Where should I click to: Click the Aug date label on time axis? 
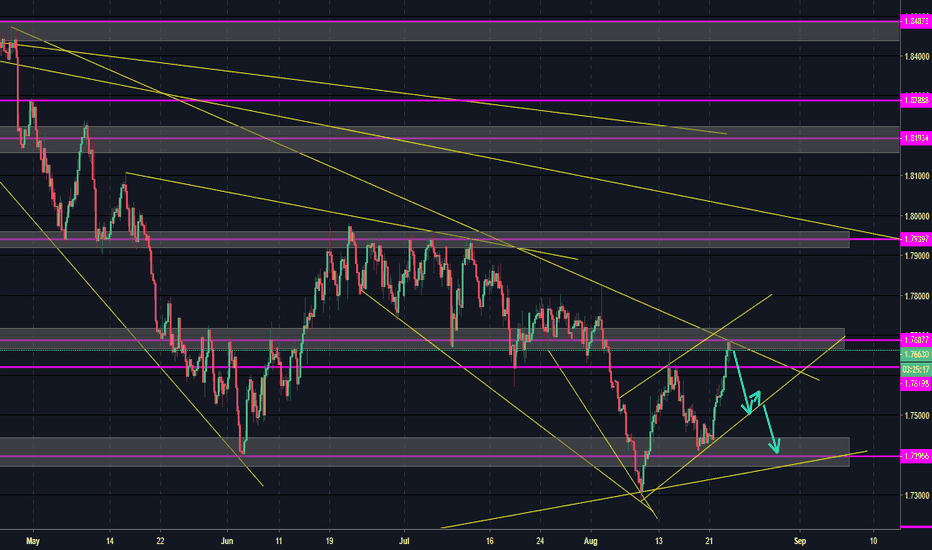coord(590,541)
